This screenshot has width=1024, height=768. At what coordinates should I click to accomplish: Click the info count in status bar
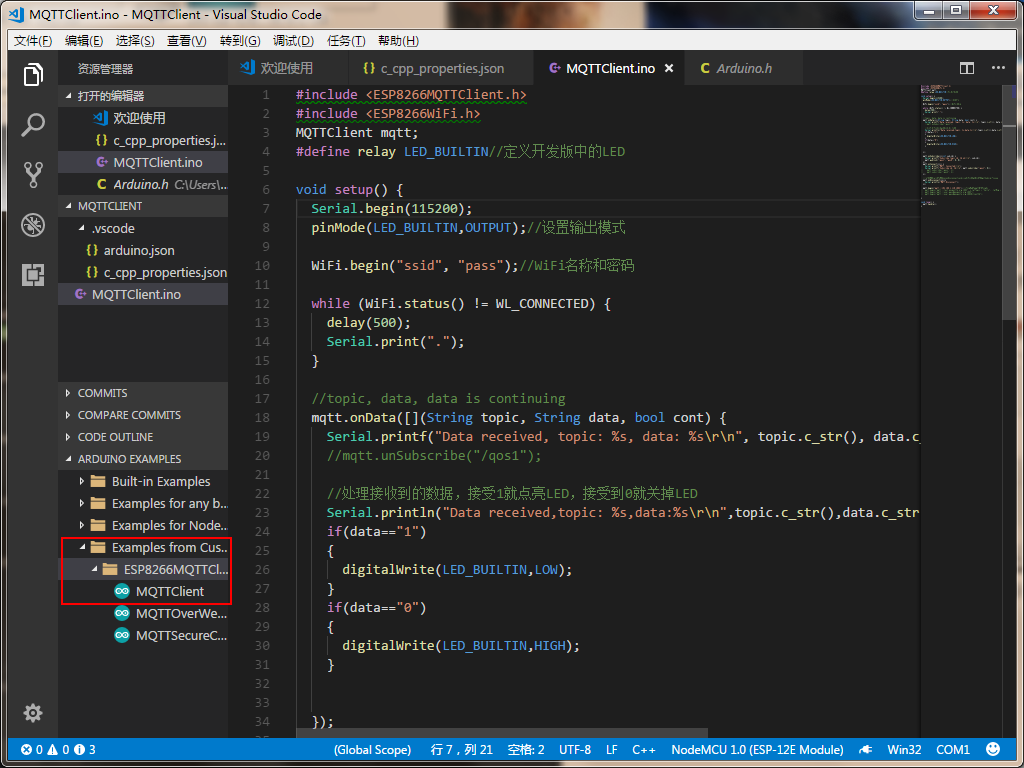85,749
